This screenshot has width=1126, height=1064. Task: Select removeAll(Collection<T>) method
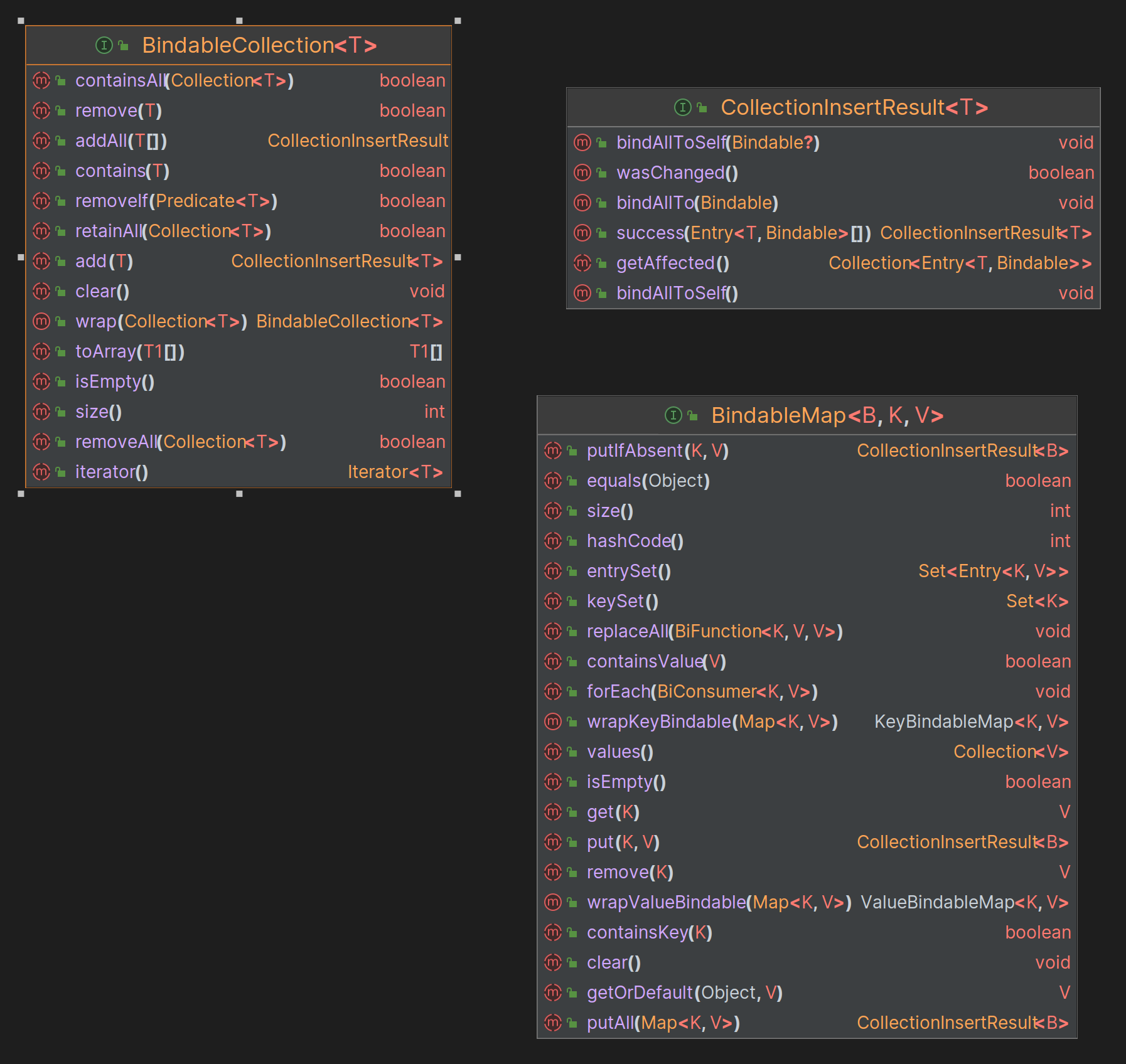[239, 442]
